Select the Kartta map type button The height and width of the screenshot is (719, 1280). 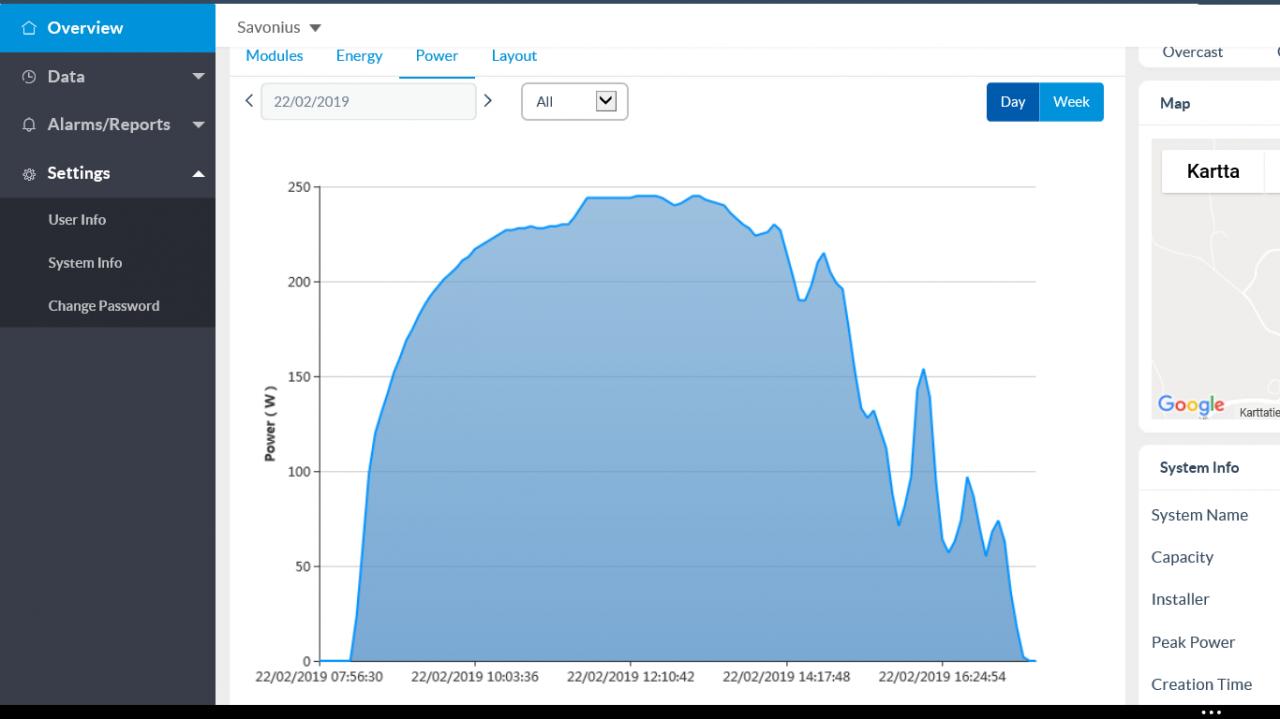coord(1213,171)
